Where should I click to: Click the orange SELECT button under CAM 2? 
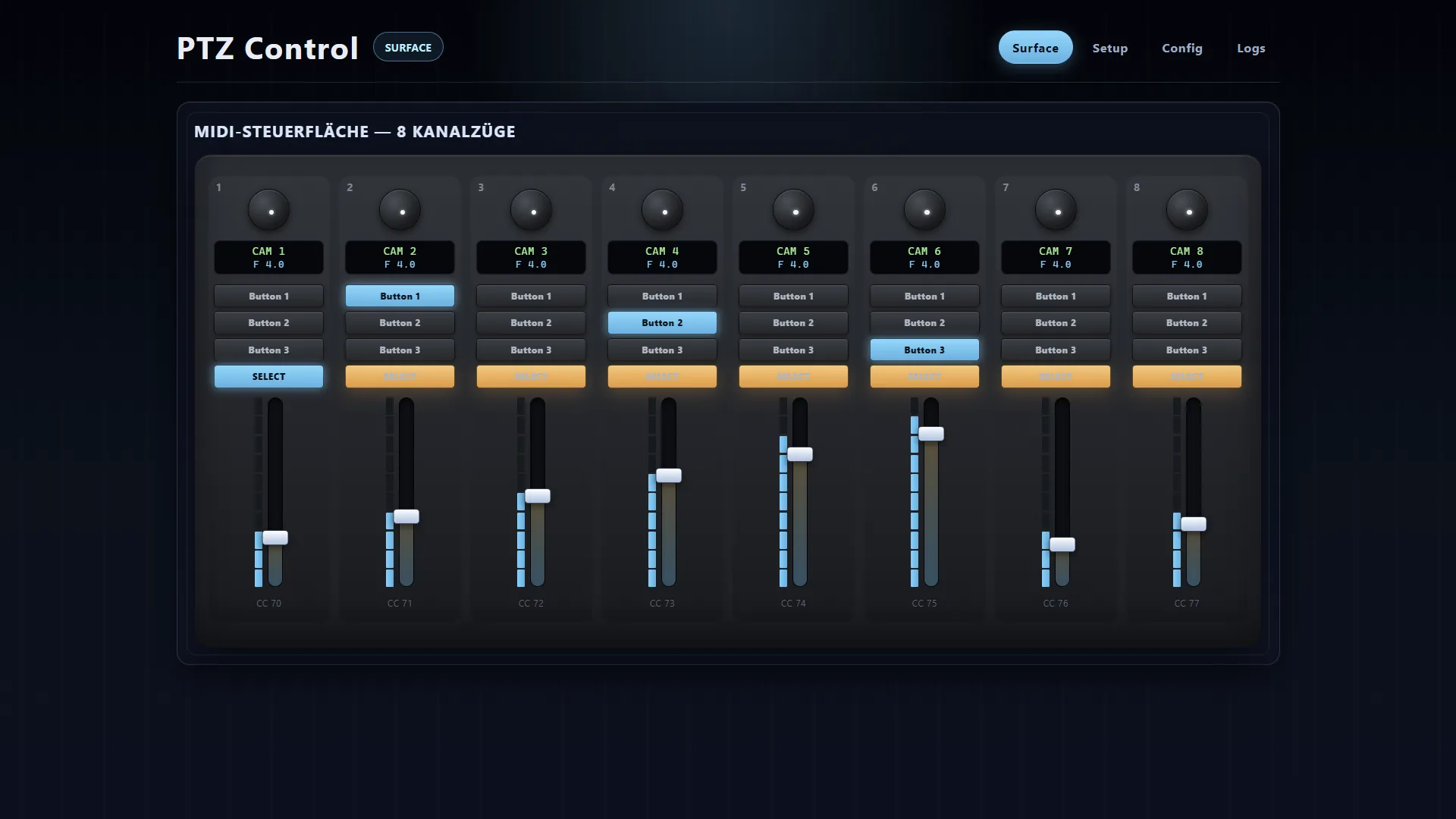(x=400, y=376)
